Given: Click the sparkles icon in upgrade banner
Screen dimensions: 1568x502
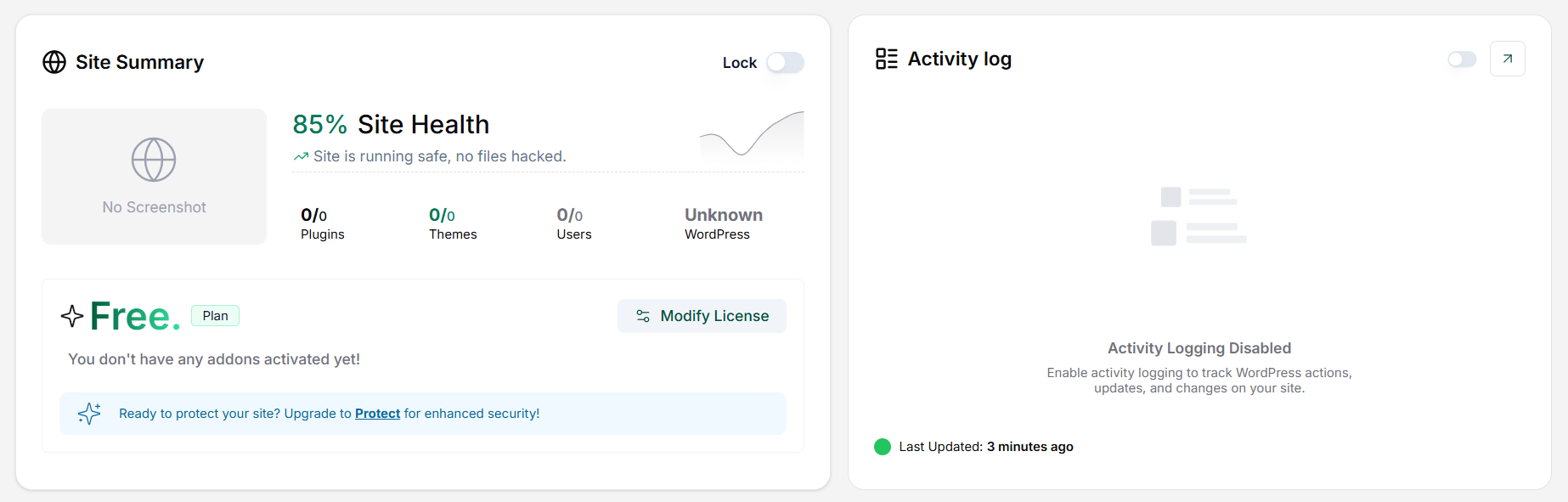Looking at the screenshot, I should 89,414.
